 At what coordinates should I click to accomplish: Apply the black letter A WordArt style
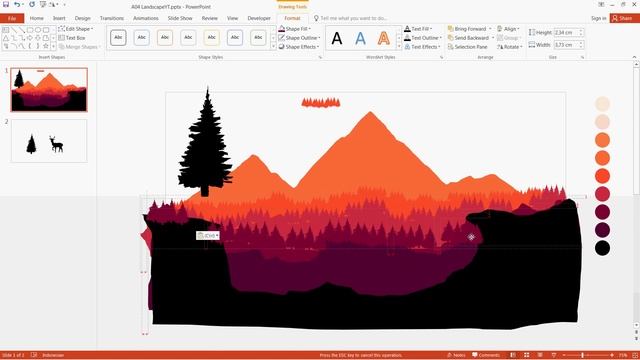coord(337,38)
